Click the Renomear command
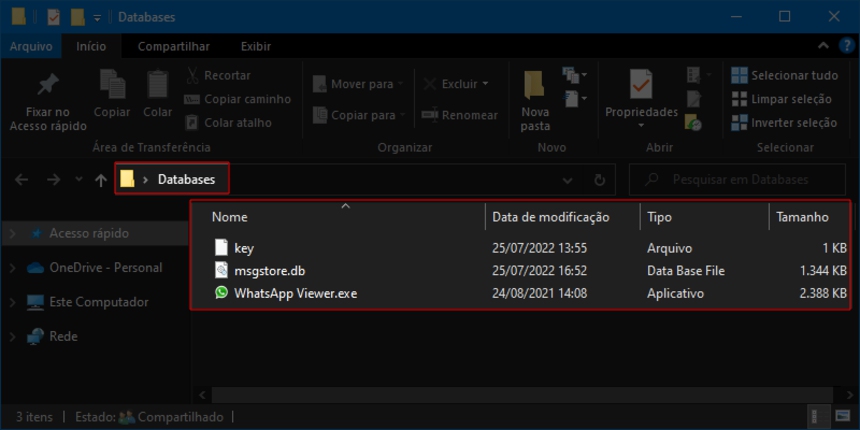Image resolution: width=860 pixels, height=430 pixels. tap(460, 115)
